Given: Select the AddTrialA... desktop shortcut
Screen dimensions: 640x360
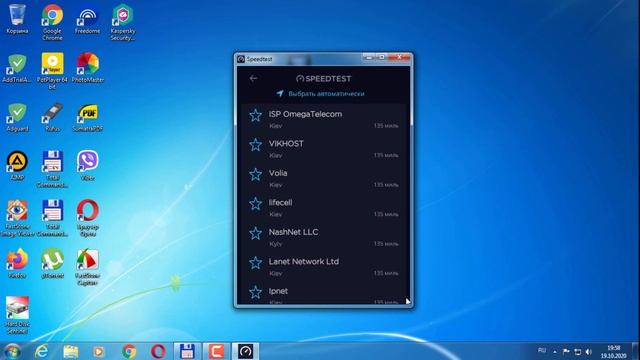Looking at the screenshot, I should coord(17,68).
